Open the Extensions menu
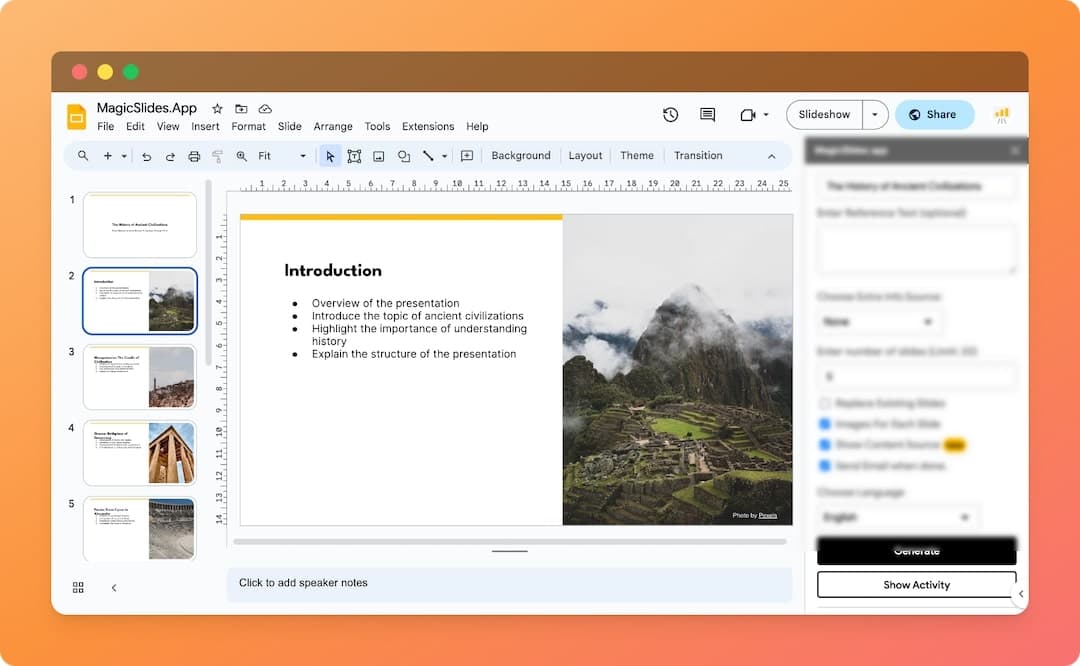Viewport: 1080px width, 666px height. [428, 127]
